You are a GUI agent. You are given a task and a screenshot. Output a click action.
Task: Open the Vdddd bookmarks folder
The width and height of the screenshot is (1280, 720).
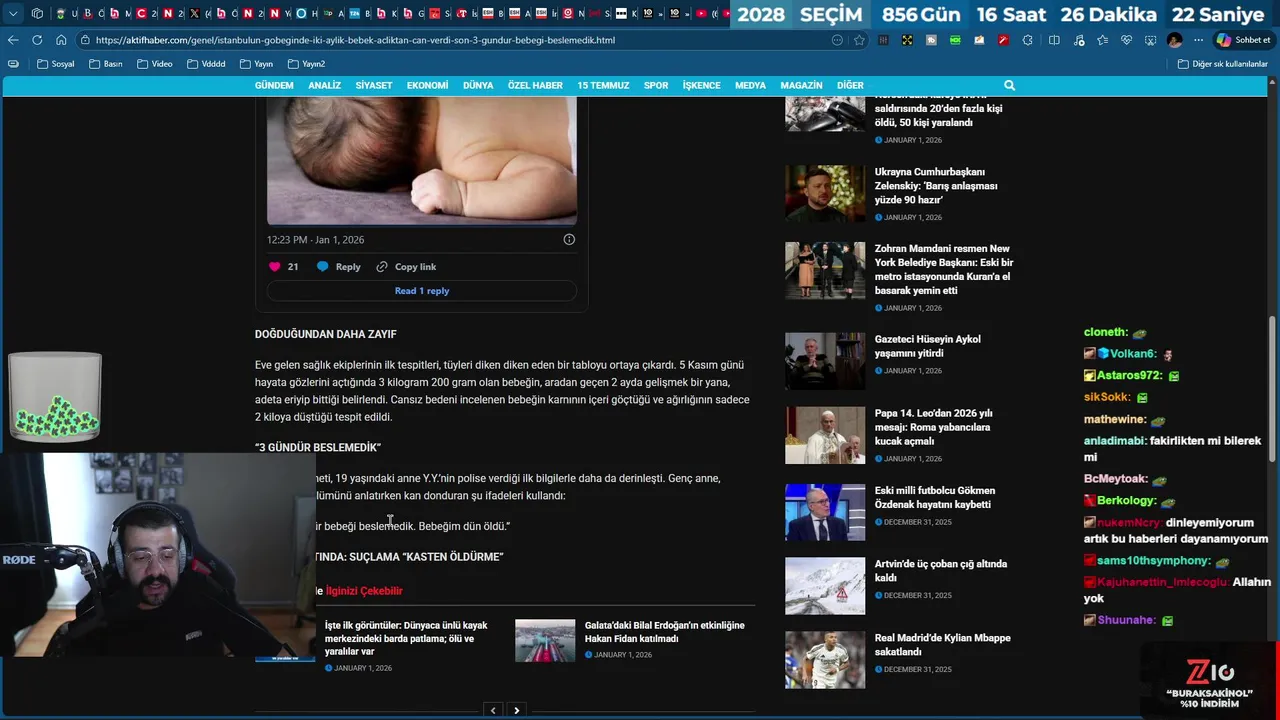click(x=205, y=64)
